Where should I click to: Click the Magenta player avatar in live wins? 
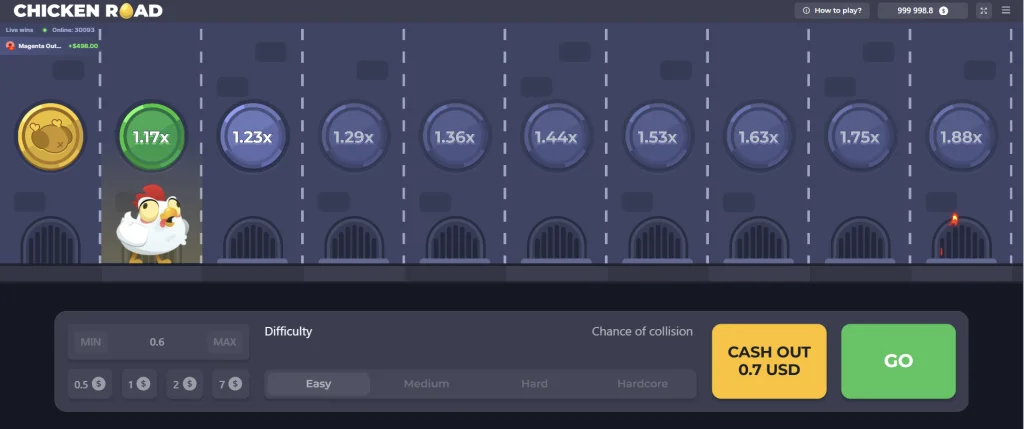coord(10,46)
